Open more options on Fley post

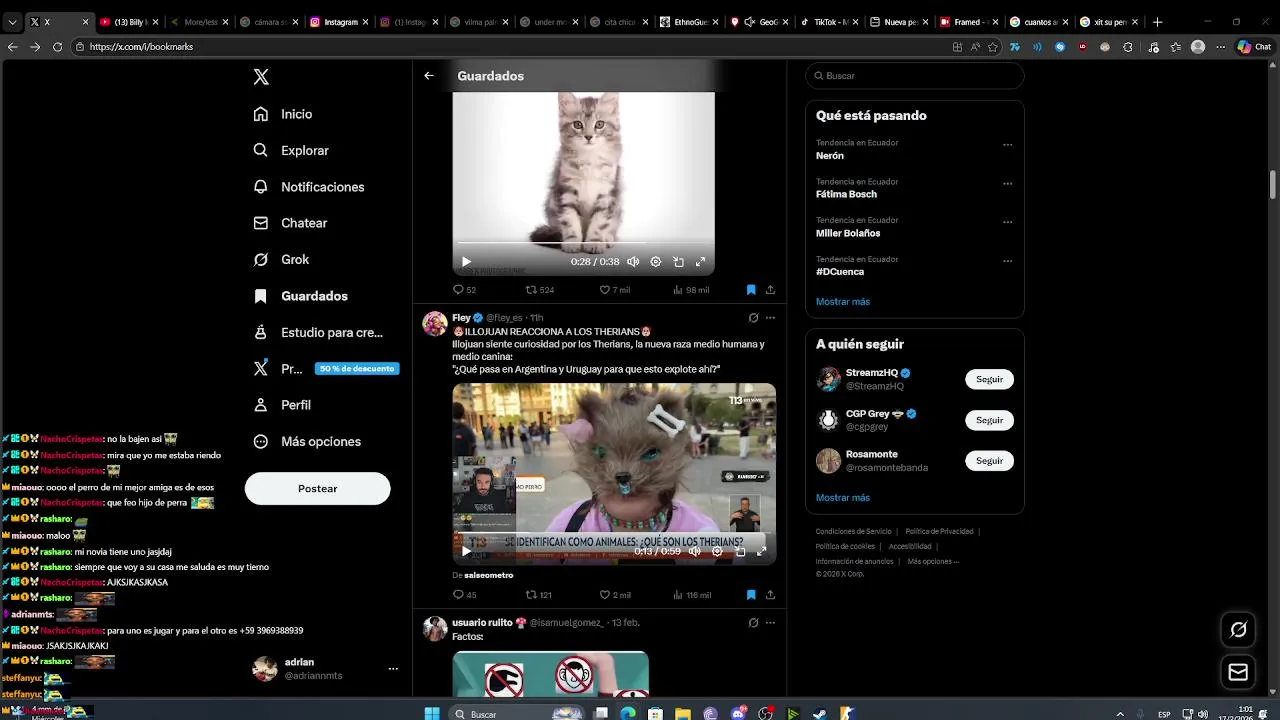click(770, 318)
